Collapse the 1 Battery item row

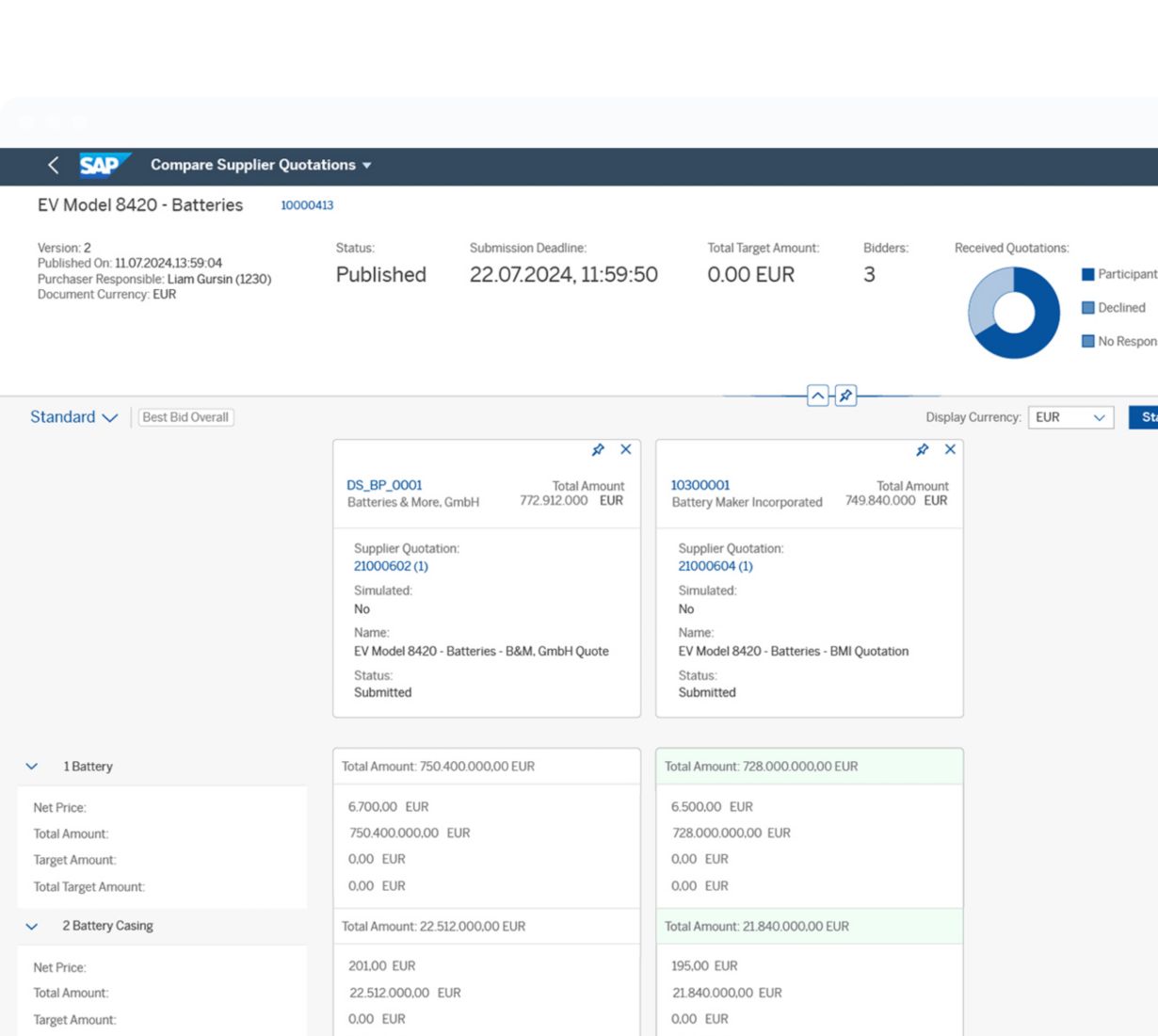32,767
